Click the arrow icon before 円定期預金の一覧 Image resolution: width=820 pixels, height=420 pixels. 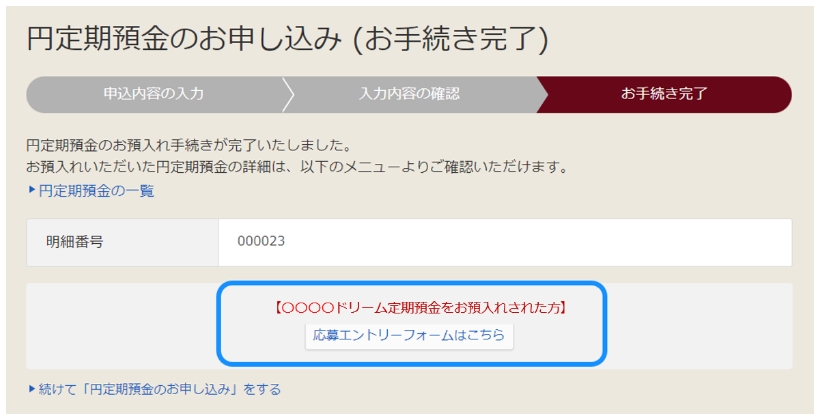tap(32, 190)
